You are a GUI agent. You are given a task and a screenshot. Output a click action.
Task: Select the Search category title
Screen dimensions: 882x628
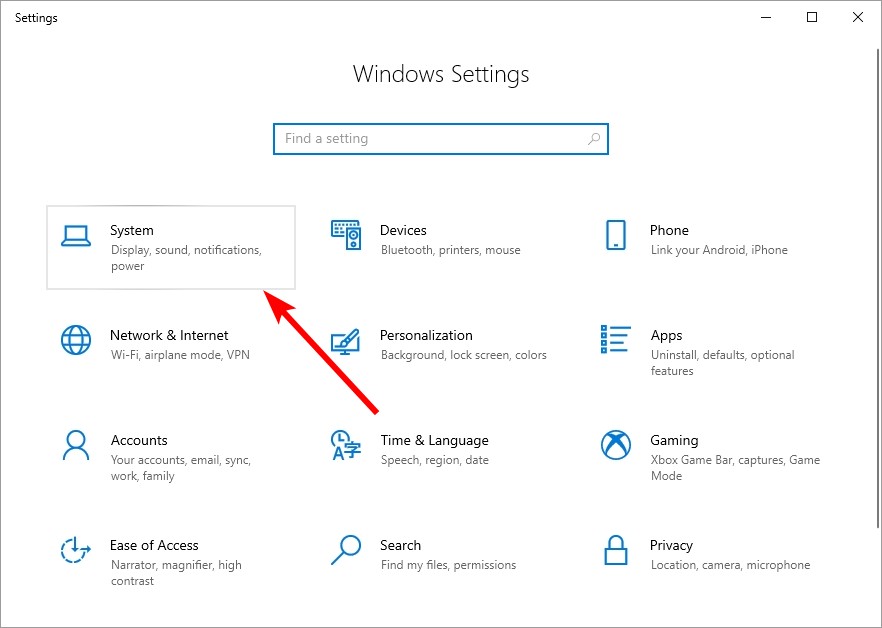click(400, 545)
